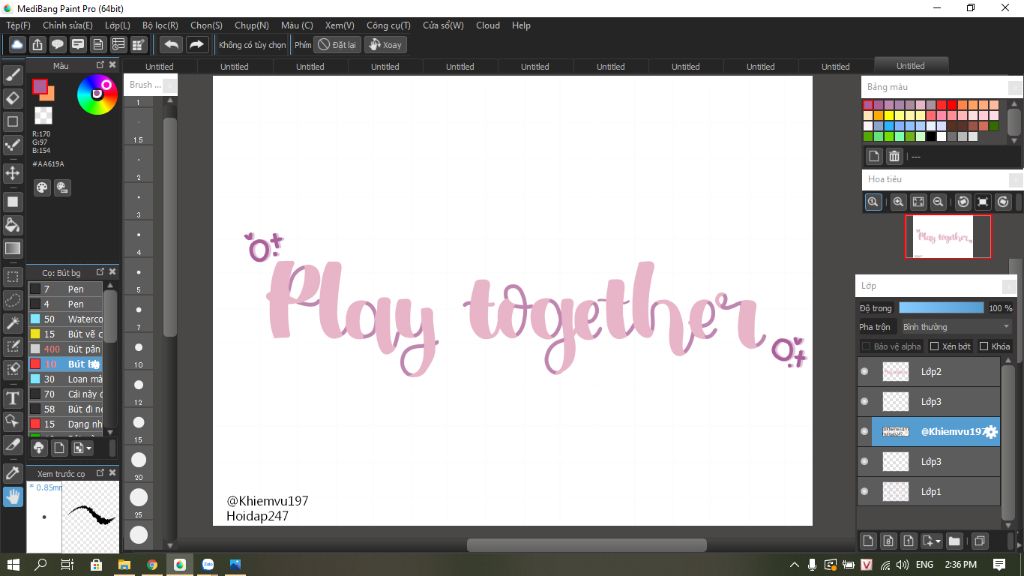Open the @Khiemvu197 layer settings gear
The height and width of the screenshot is (576, 1024).
pos(991,432)
